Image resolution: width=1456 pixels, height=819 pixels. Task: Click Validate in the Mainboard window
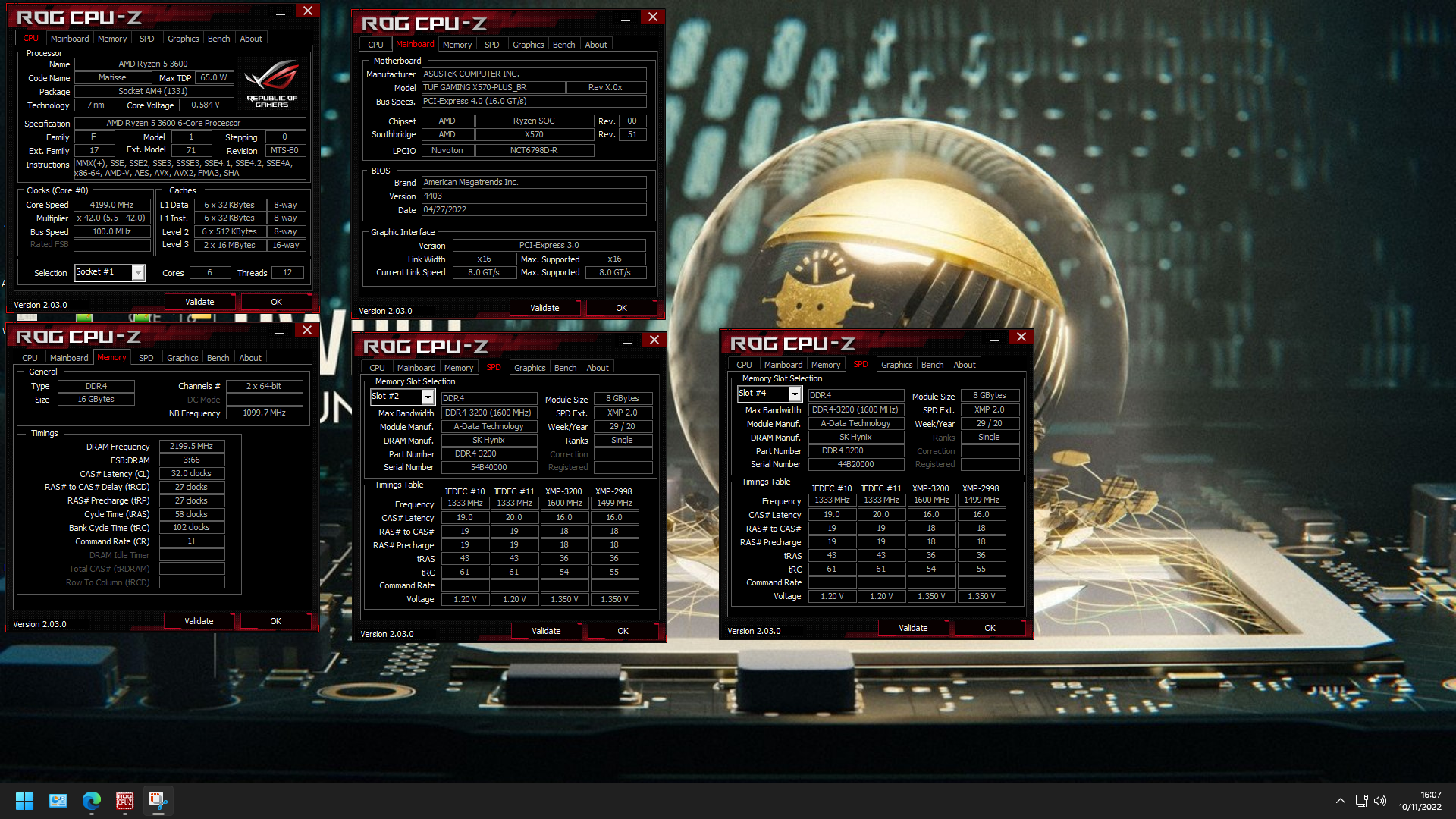544,308
